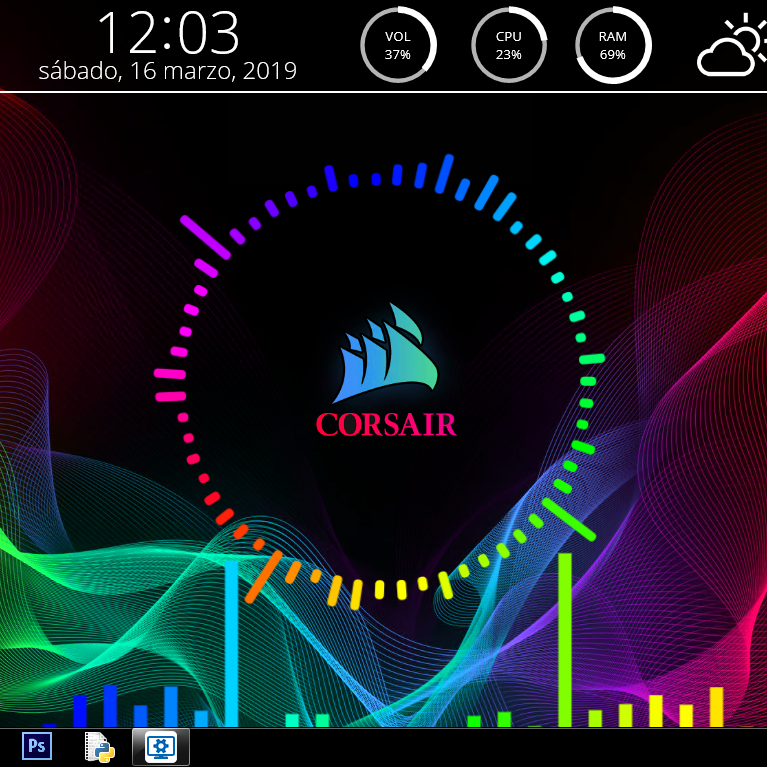Click the tallest blue bar at bottom left

click(x=110, y=705)
